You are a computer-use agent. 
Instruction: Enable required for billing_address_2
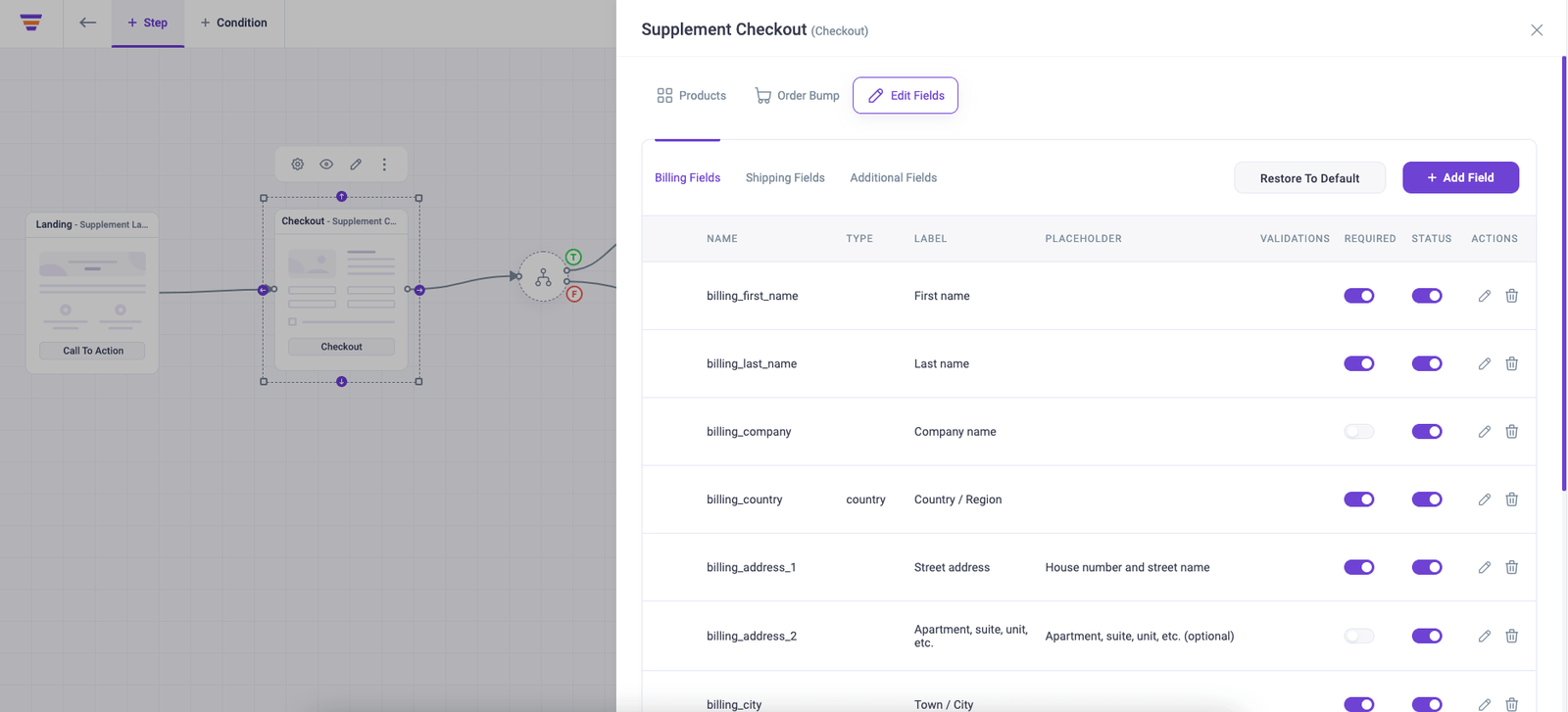[1358, 636]
